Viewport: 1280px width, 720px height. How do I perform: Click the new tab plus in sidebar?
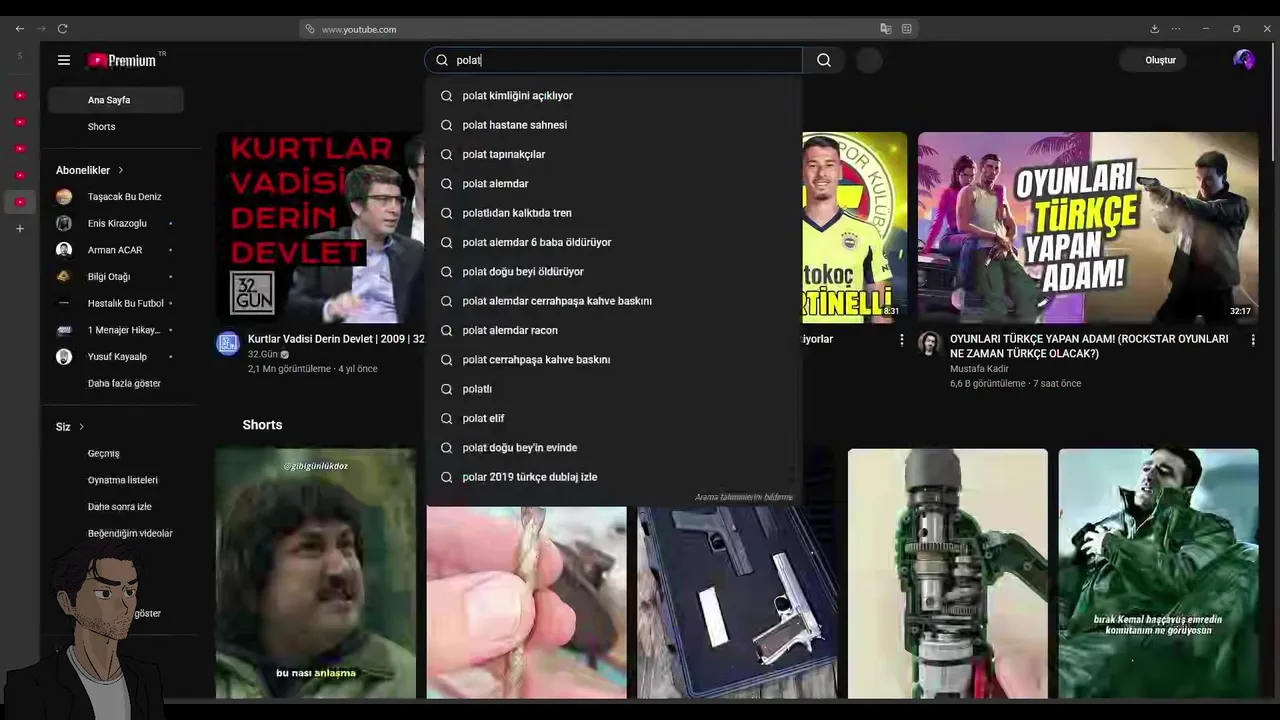(x=19, y=229)
